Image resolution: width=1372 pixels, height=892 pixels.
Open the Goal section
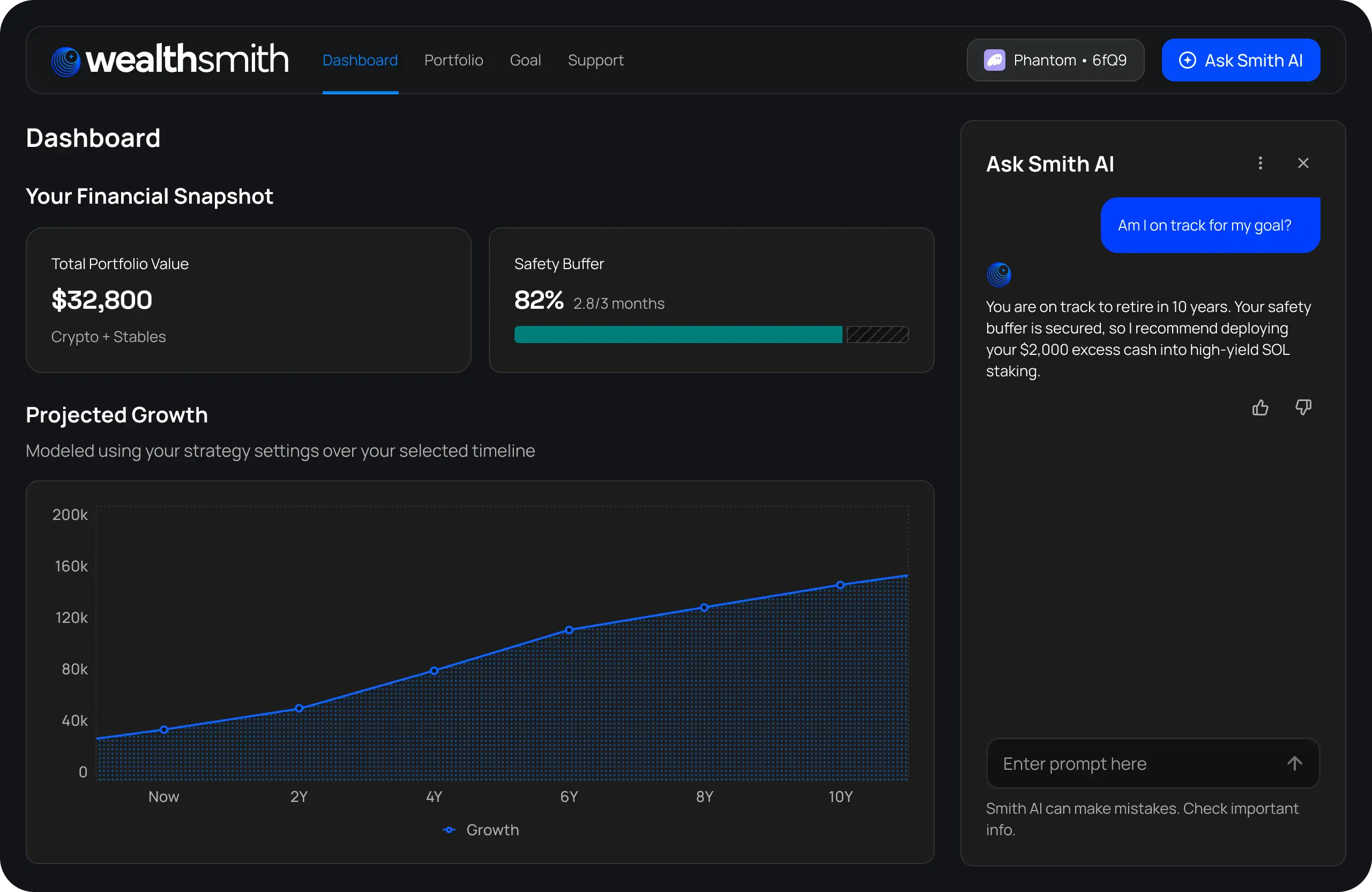tap(525, 60)
